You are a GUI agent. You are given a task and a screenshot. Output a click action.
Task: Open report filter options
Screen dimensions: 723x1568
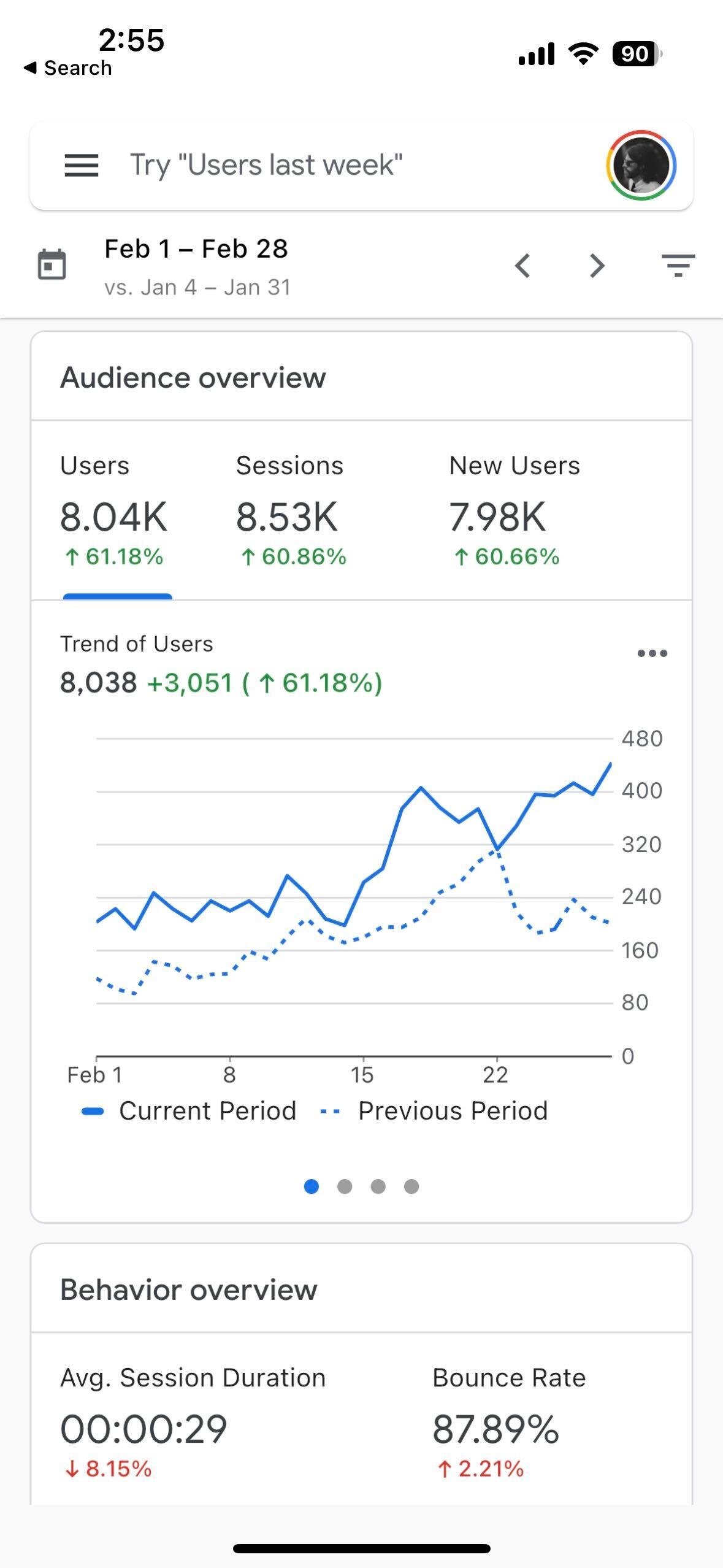678,265
